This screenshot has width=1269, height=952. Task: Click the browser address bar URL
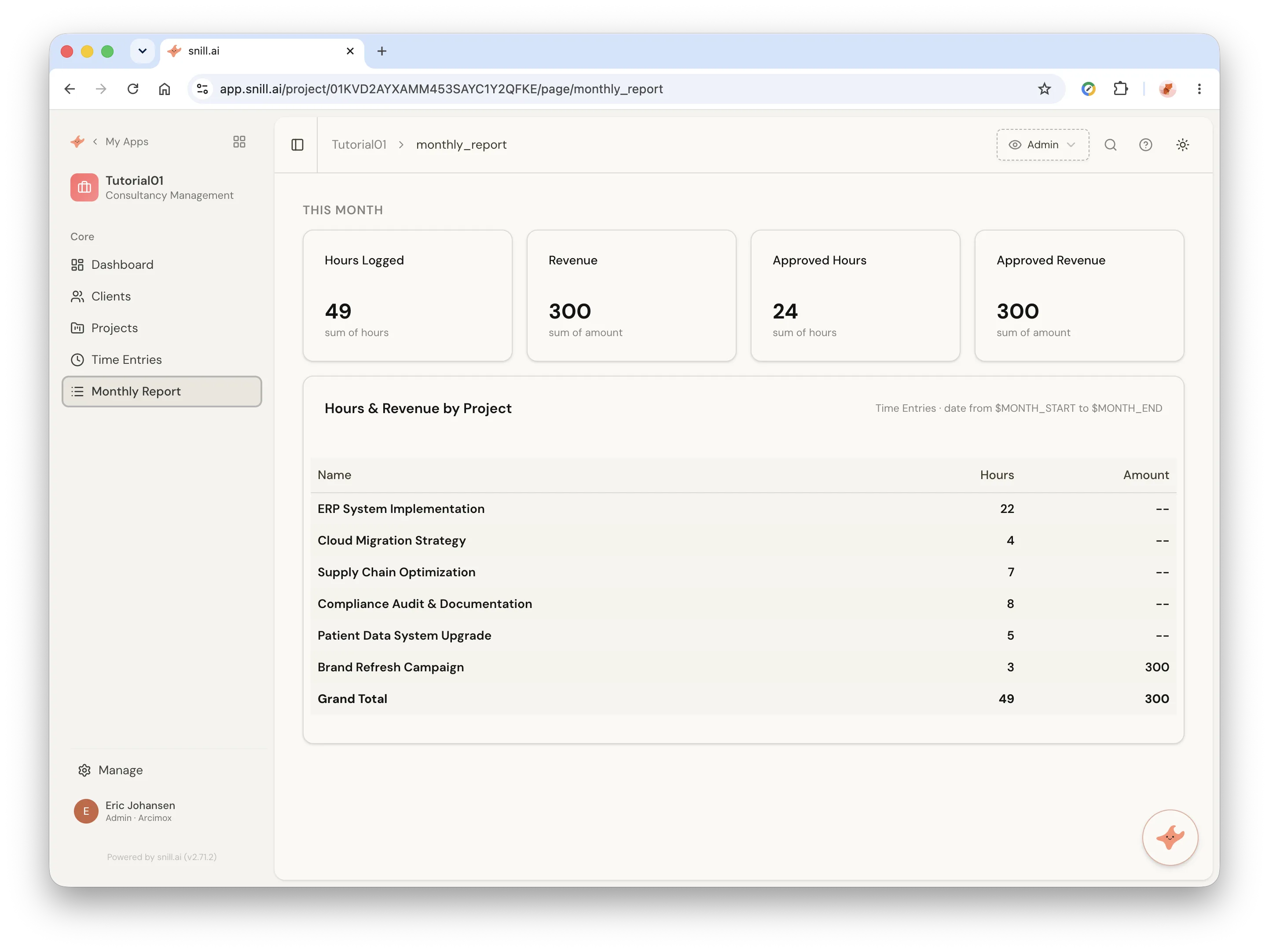pos(441,89)
